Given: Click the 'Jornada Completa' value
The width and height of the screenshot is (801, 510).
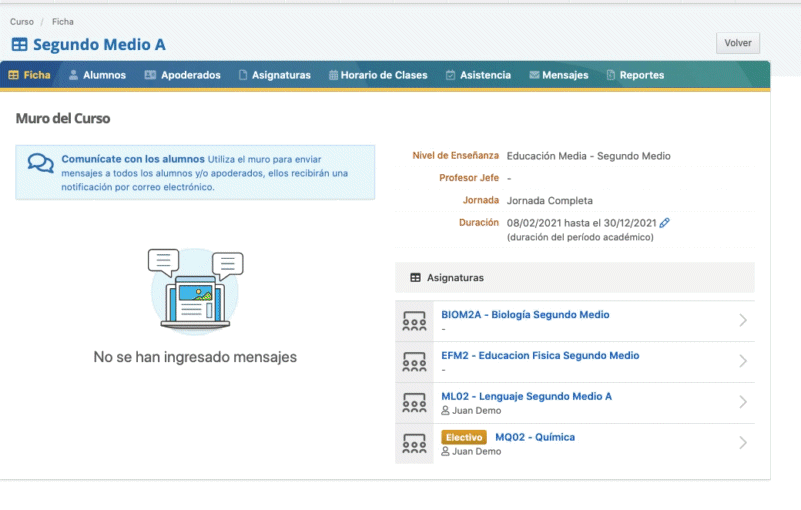Looking at the screenshot, I should pos(550,201).
